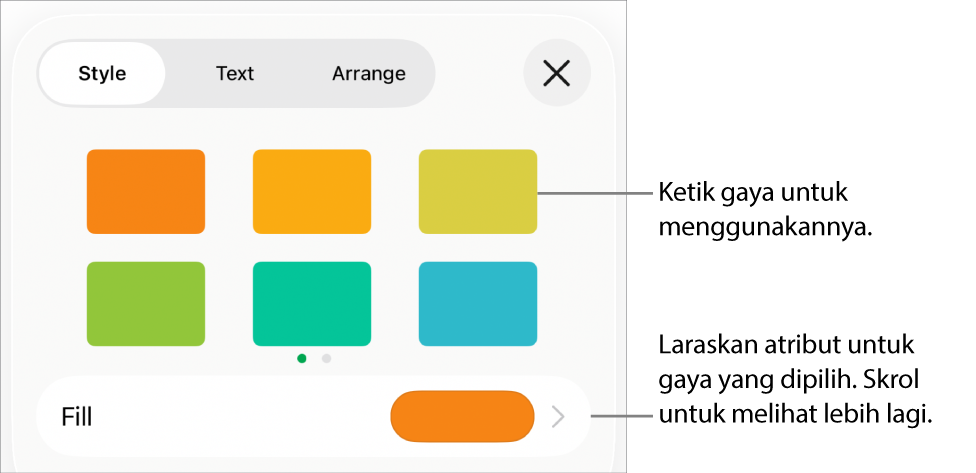
Task: Switch to the Text tab
Action: 235,73
